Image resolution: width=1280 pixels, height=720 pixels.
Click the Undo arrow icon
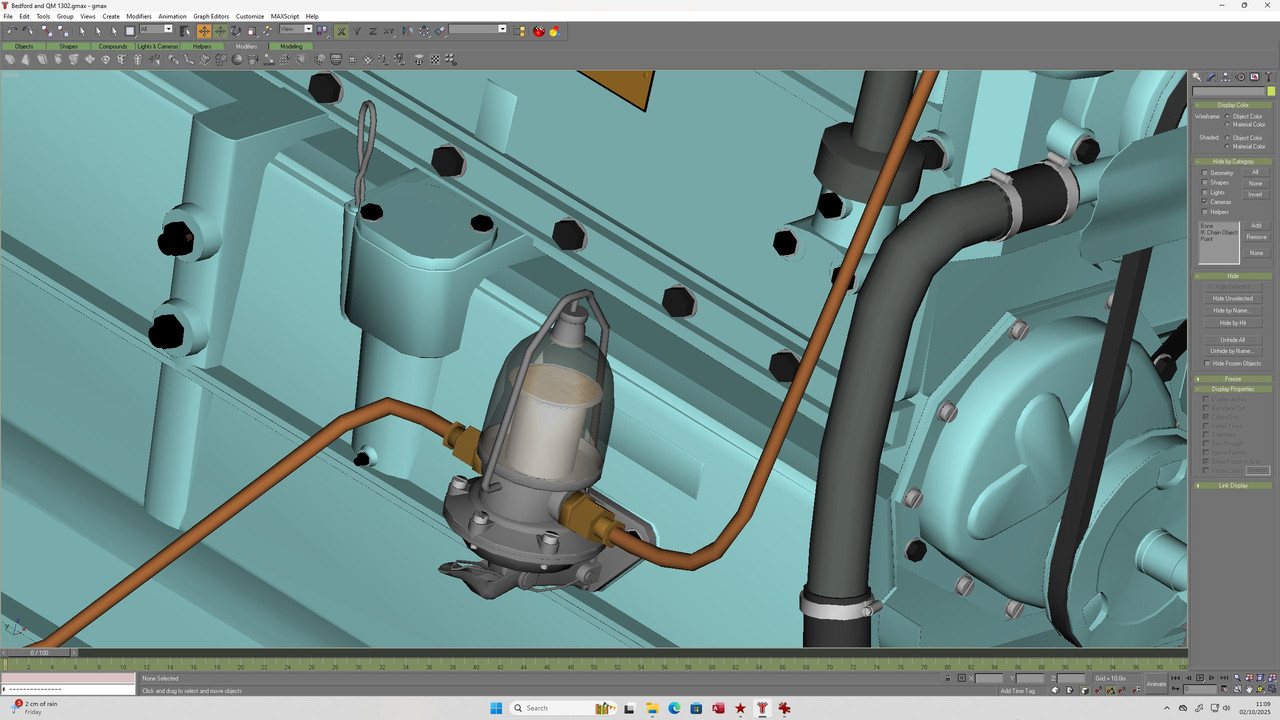(x=12, y=30)
